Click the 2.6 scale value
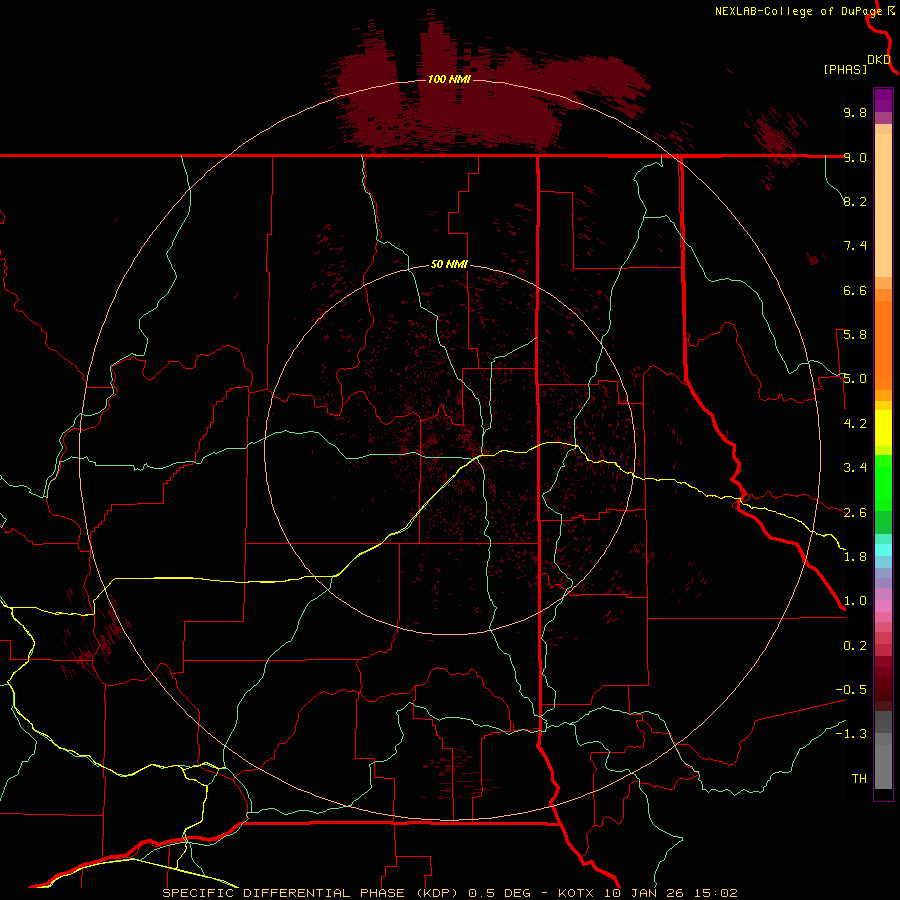This screenshot has height=900, width=900. 855,513
